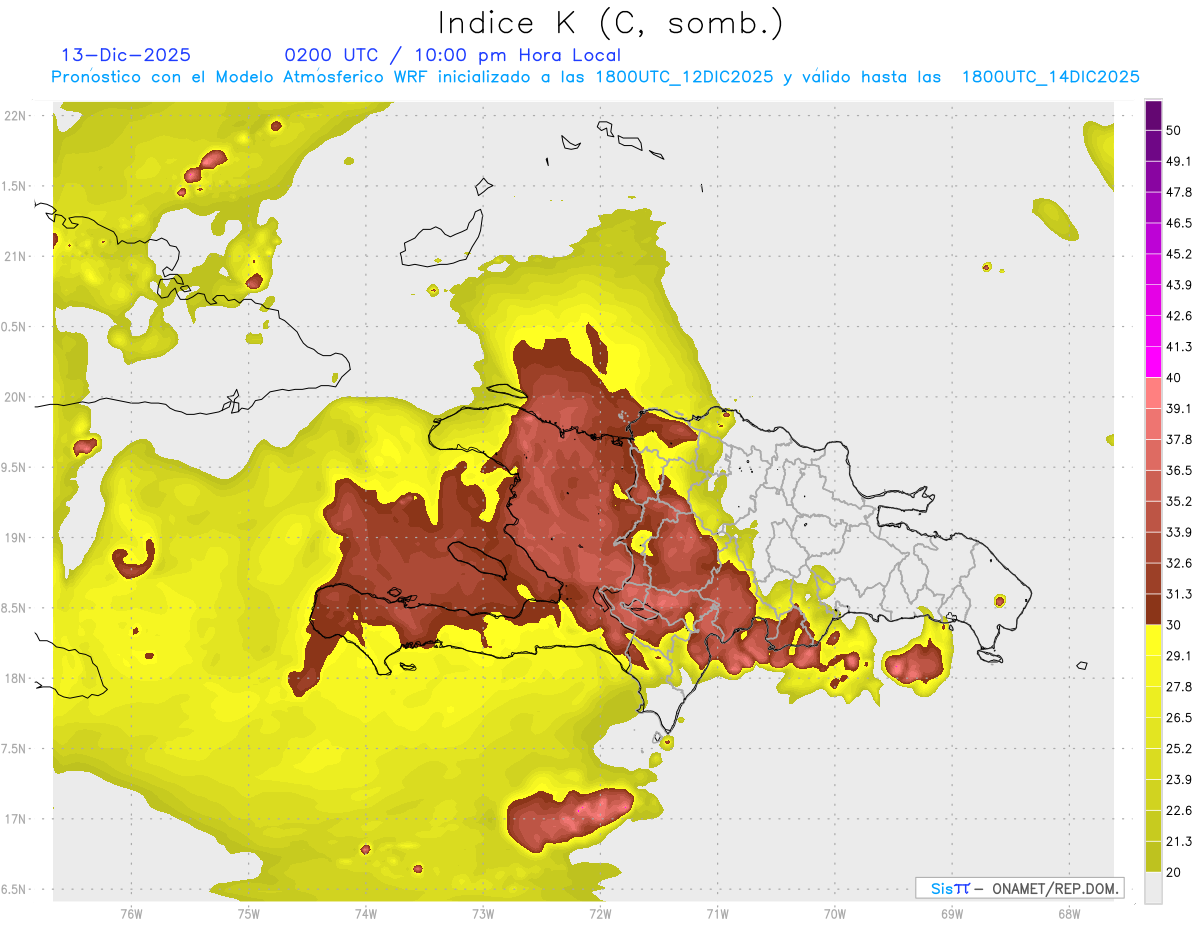Click the valid-until time '1800UTC_14DIC2025'
This screenshot has height=927, width=1200.
[x=1051, y=77]
